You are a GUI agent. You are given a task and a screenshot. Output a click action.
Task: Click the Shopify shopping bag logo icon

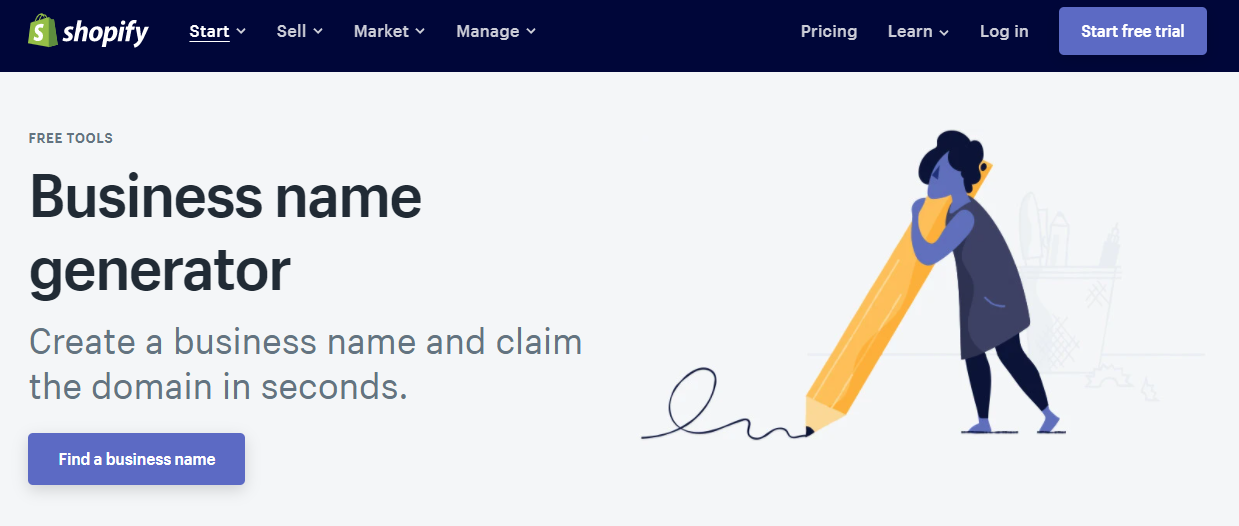click(42, 30)
